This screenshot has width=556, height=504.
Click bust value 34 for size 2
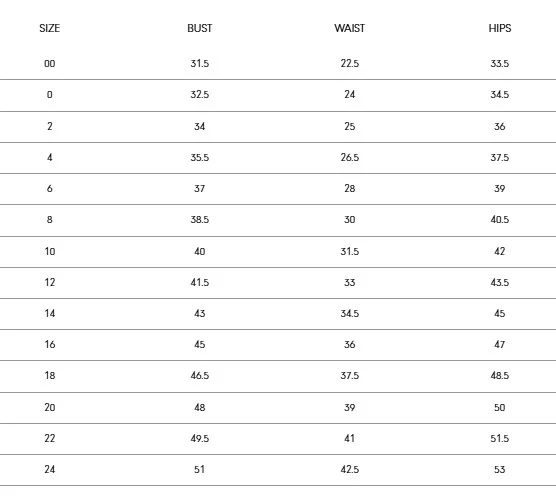[x=200, y=126]
